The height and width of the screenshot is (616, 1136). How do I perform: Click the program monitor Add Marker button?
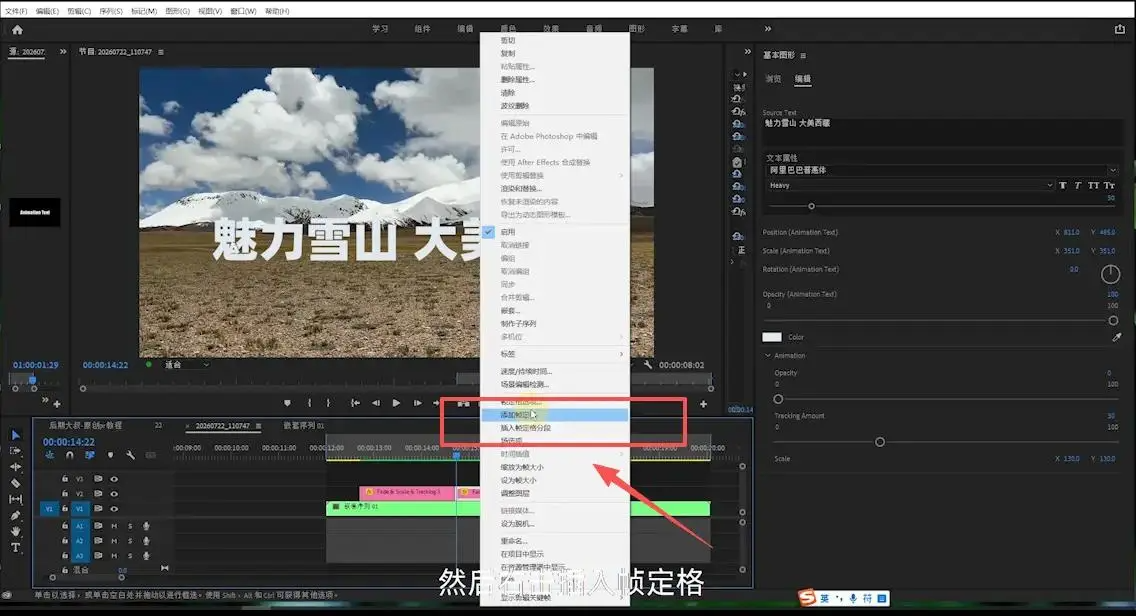coord(288,403)
